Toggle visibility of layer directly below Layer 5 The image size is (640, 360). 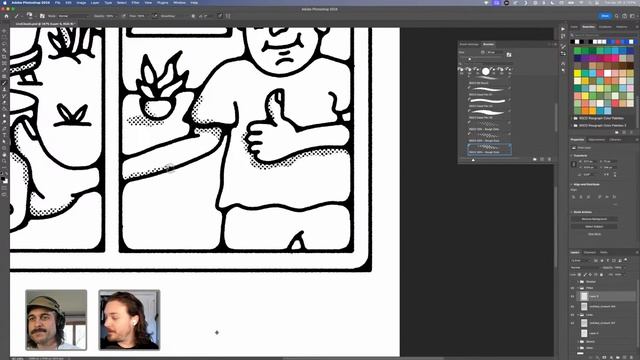(x=572, y=306)
